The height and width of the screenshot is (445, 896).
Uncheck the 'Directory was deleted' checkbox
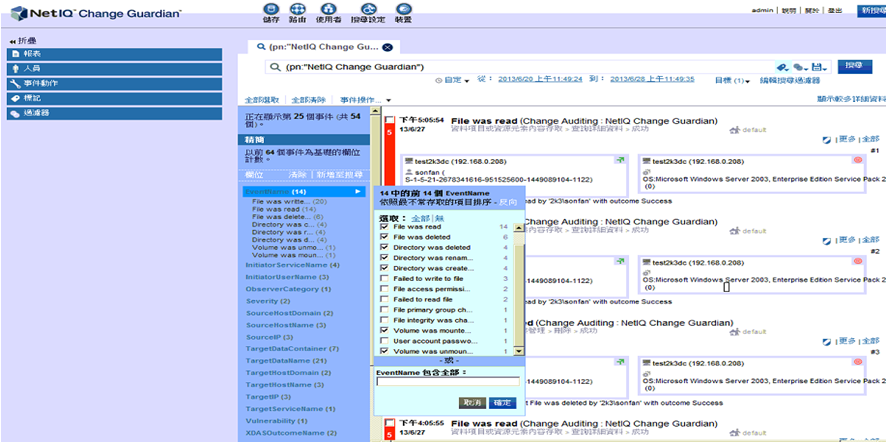click(384, 247)
